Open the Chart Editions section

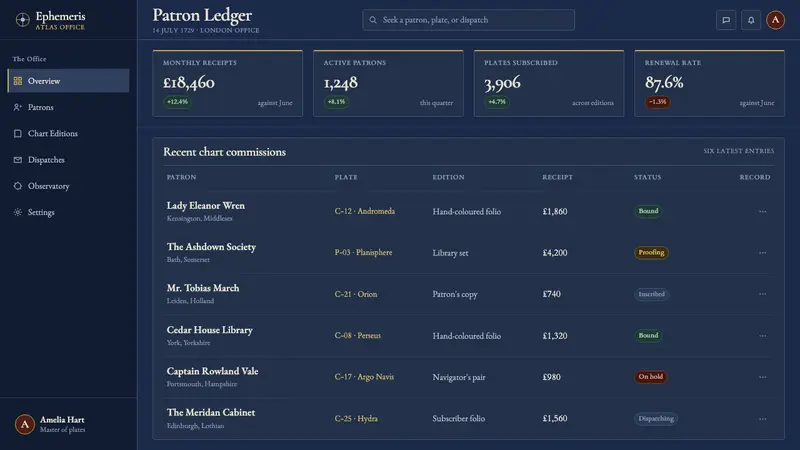68,133
